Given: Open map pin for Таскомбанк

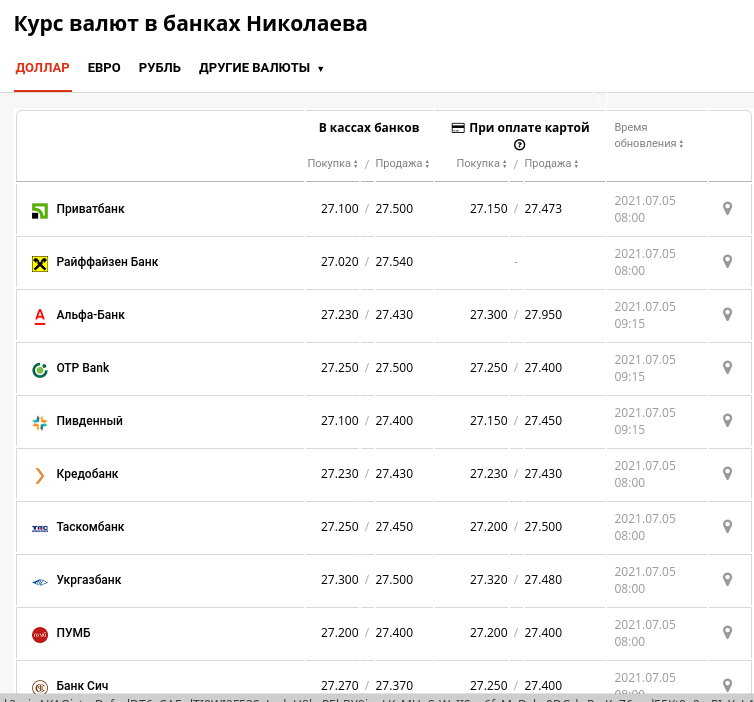Looking at the screenshot, I should pyautogui.click(x=728, y=526).
